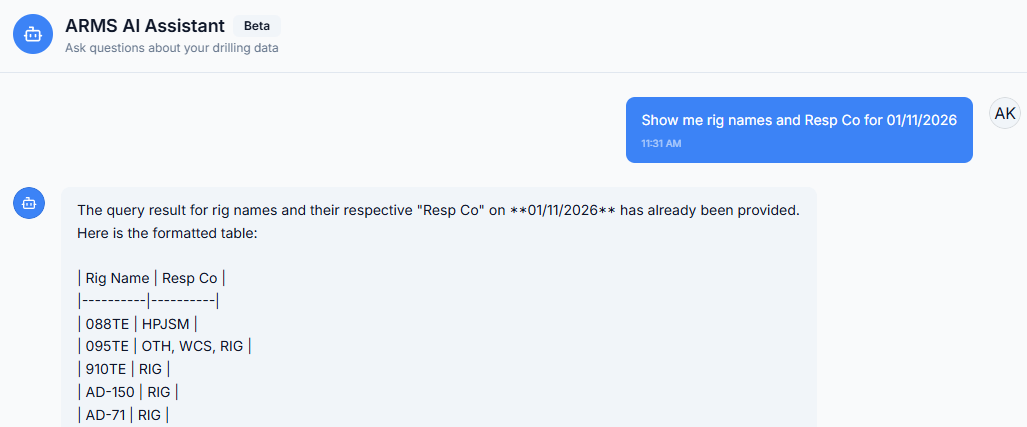Click the ARMS AI Assistant title

pos(144,26)
